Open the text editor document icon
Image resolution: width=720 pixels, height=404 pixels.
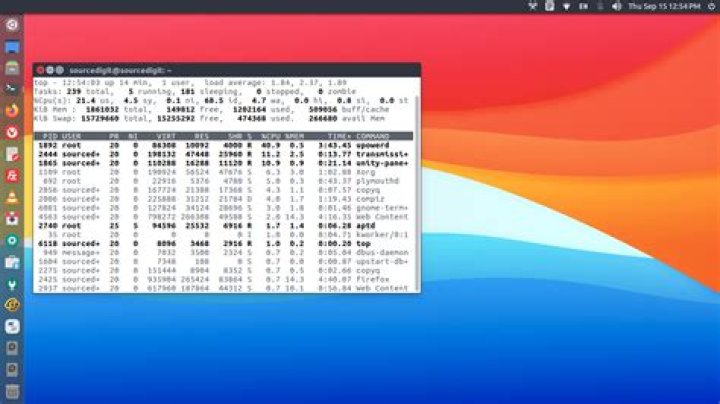click(x=12, y=154)
